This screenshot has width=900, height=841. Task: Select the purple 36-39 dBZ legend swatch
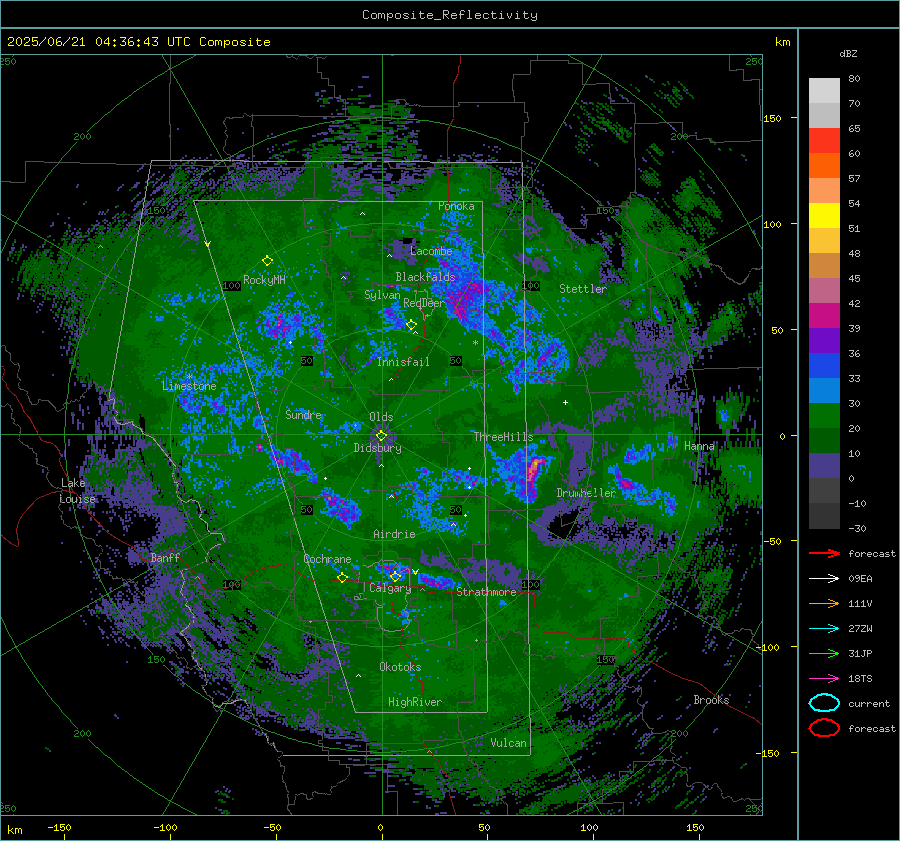(824, 341)
